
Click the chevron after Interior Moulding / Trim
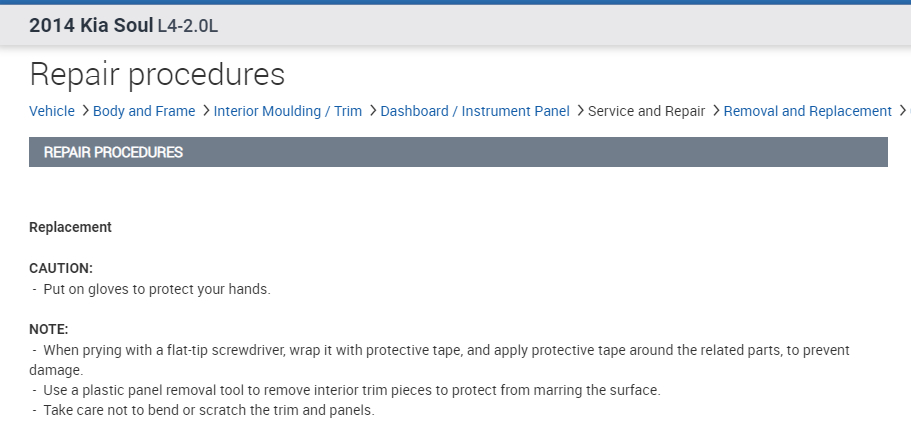pos(372,111)
